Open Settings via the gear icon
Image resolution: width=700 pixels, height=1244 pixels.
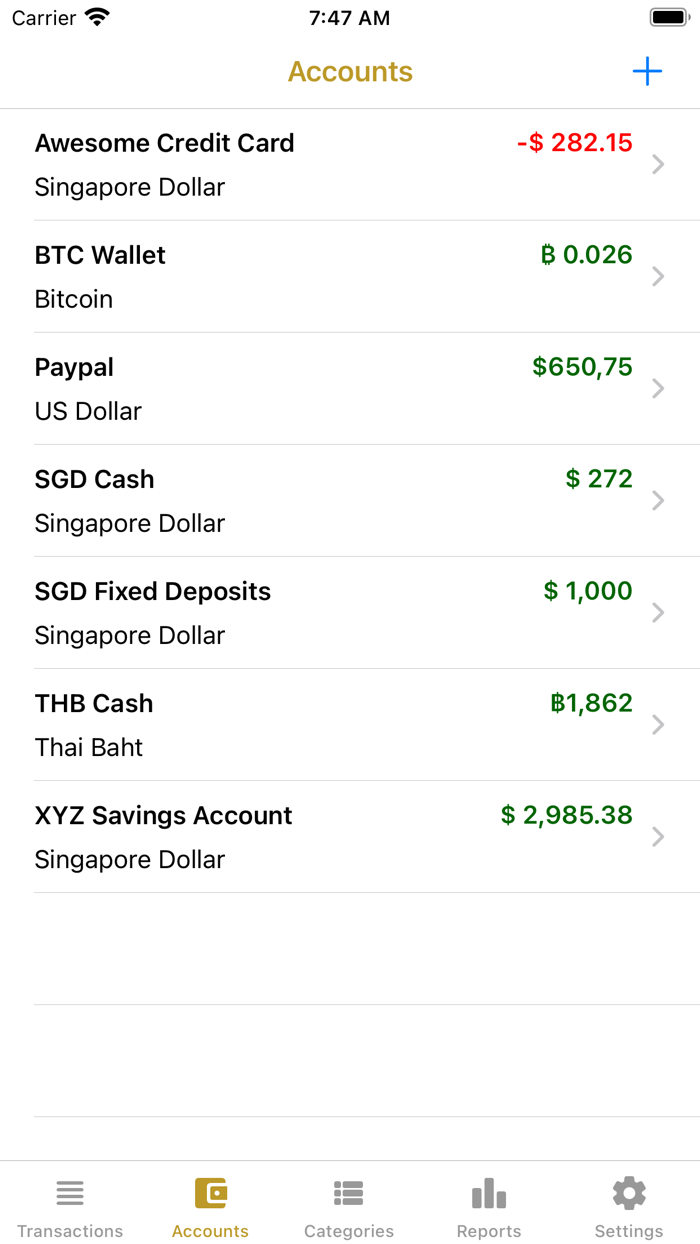[x=628, y=1192]
